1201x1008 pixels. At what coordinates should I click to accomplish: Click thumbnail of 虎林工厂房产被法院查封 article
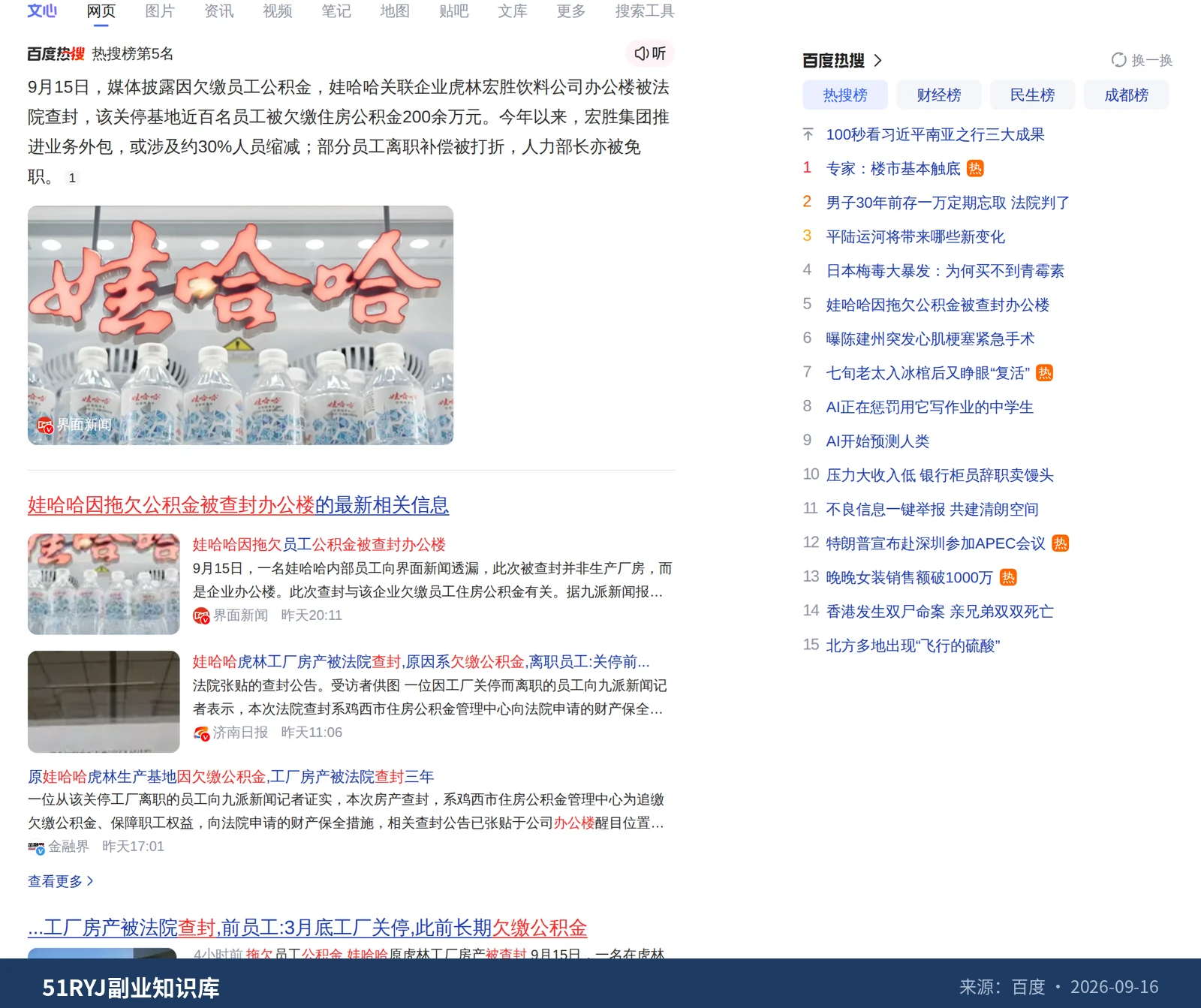coord(104,702)
